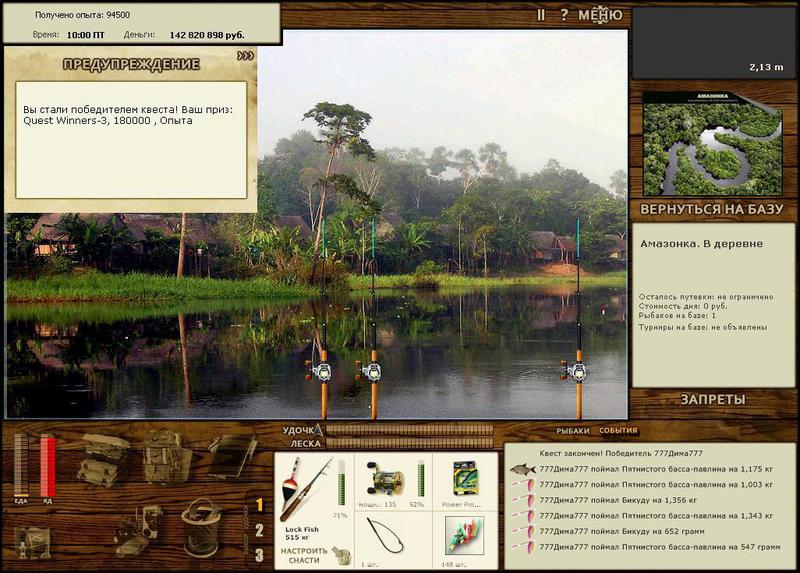The image size is (800, 573).
Task: Click the depth panel showing 2,13 m
Action: [713, 43]
